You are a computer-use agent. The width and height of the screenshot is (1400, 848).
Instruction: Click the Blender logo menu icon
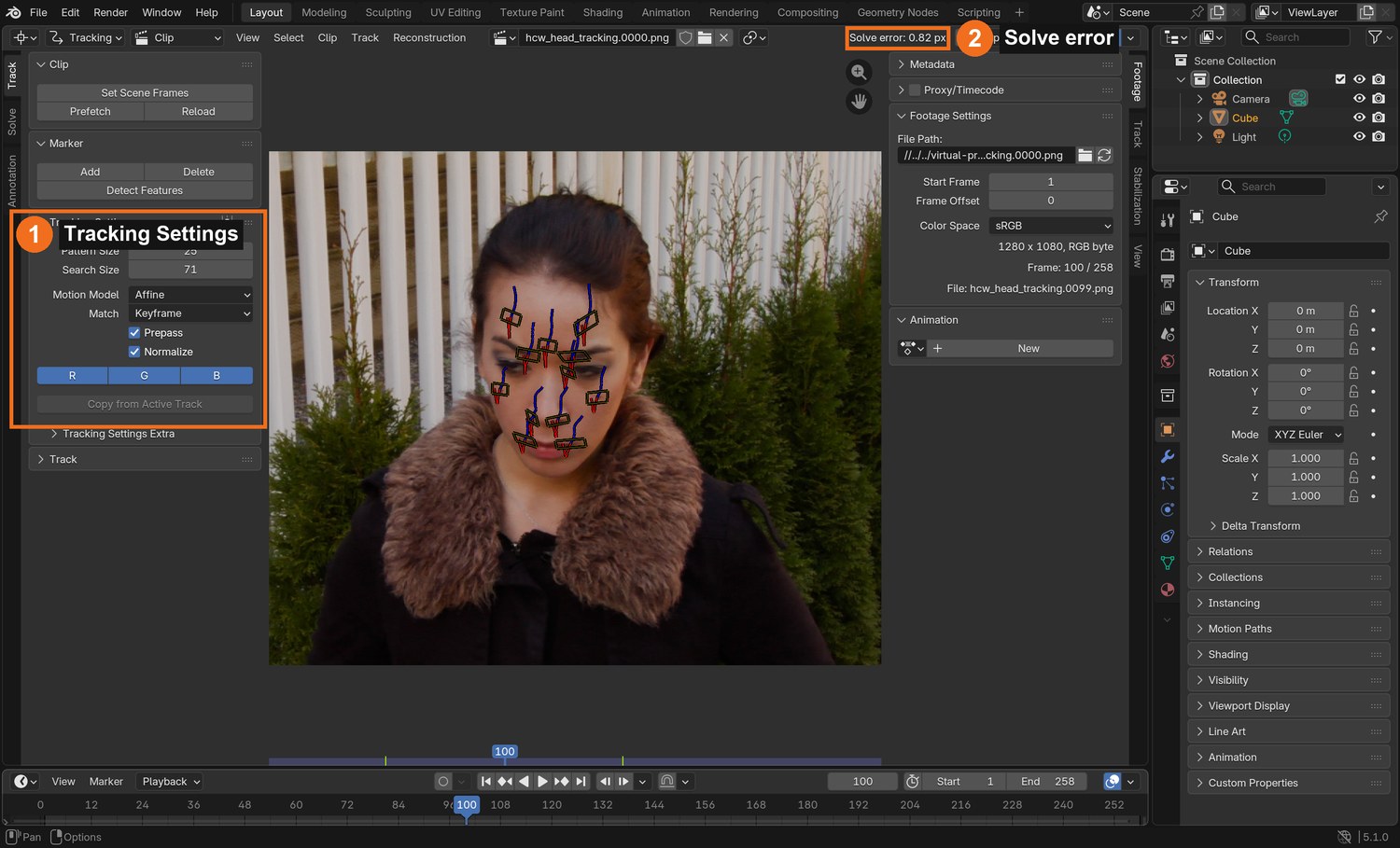pos(13,12)
